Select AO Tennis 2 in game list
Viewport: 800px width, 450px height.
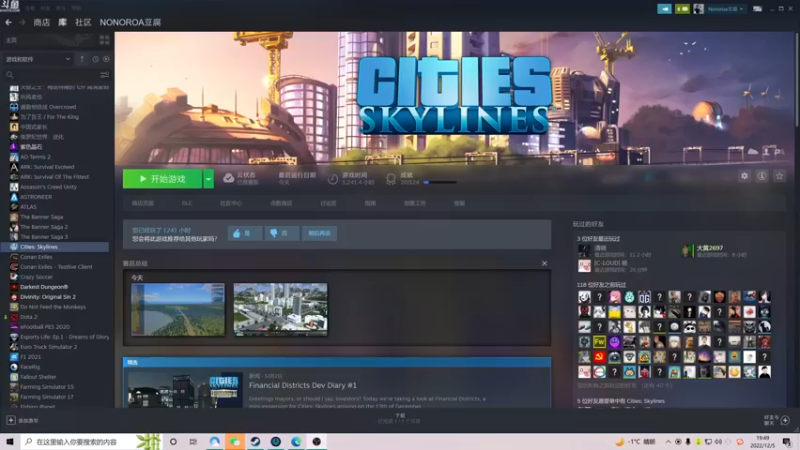click(x=35, y=157)
